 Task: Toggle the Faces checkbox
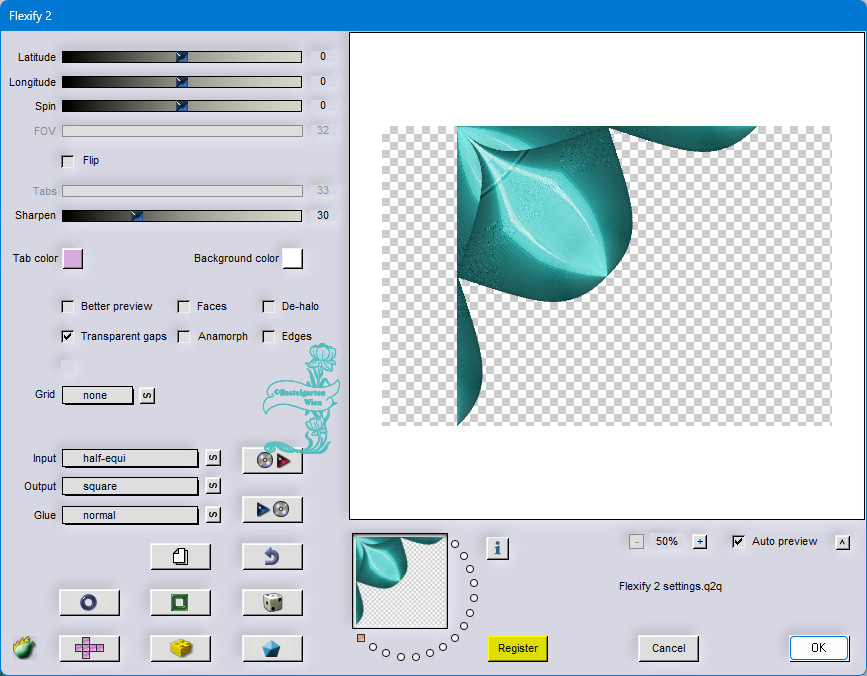point(184,307)
